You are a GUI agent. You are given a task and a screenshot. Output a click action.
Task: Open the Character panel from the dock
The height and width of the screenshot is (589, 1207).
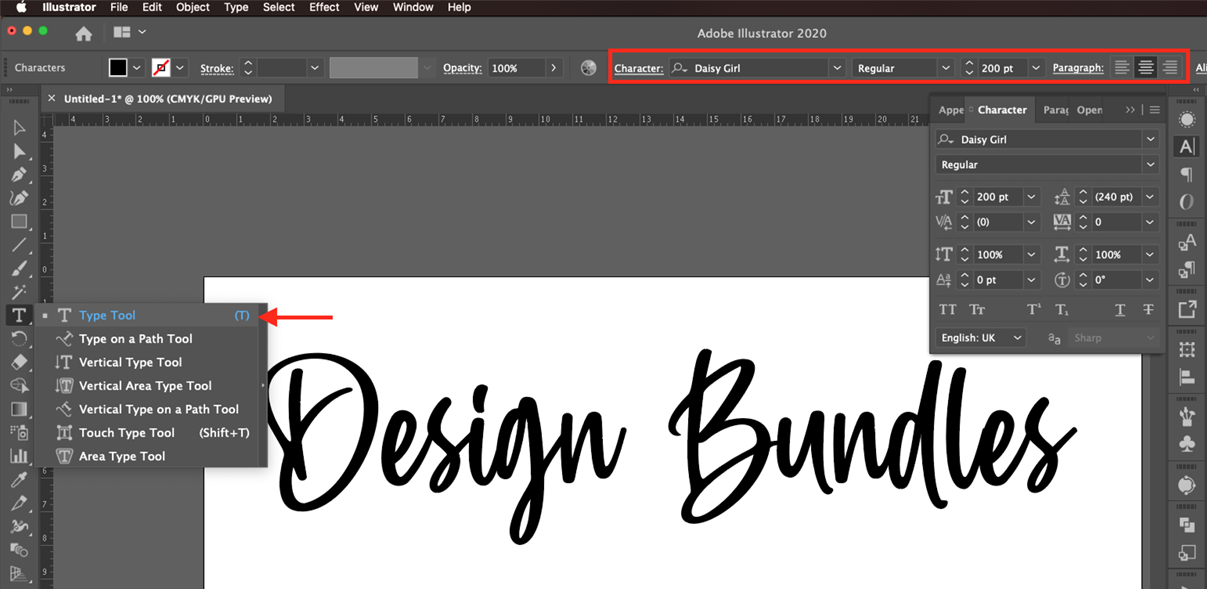tap(1187, 146)
